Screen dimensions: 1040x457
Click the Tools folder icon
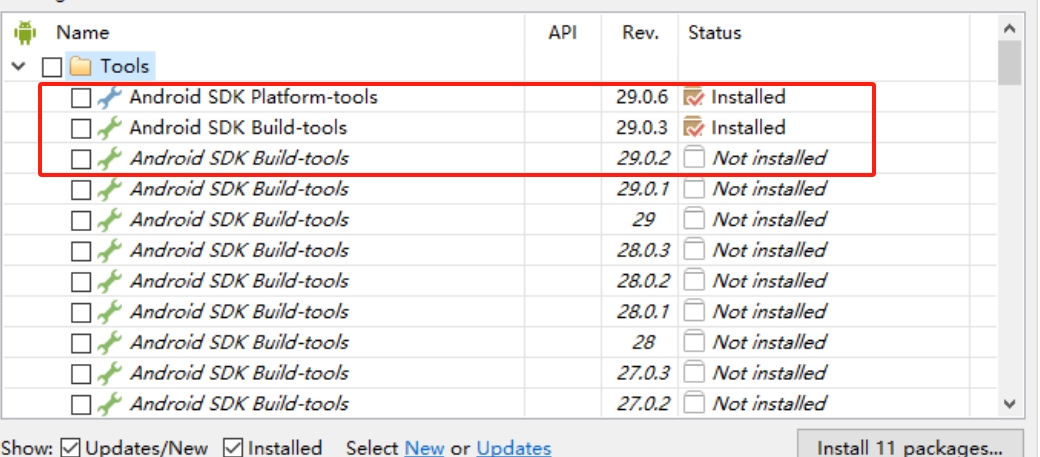(x=80, y=66)
